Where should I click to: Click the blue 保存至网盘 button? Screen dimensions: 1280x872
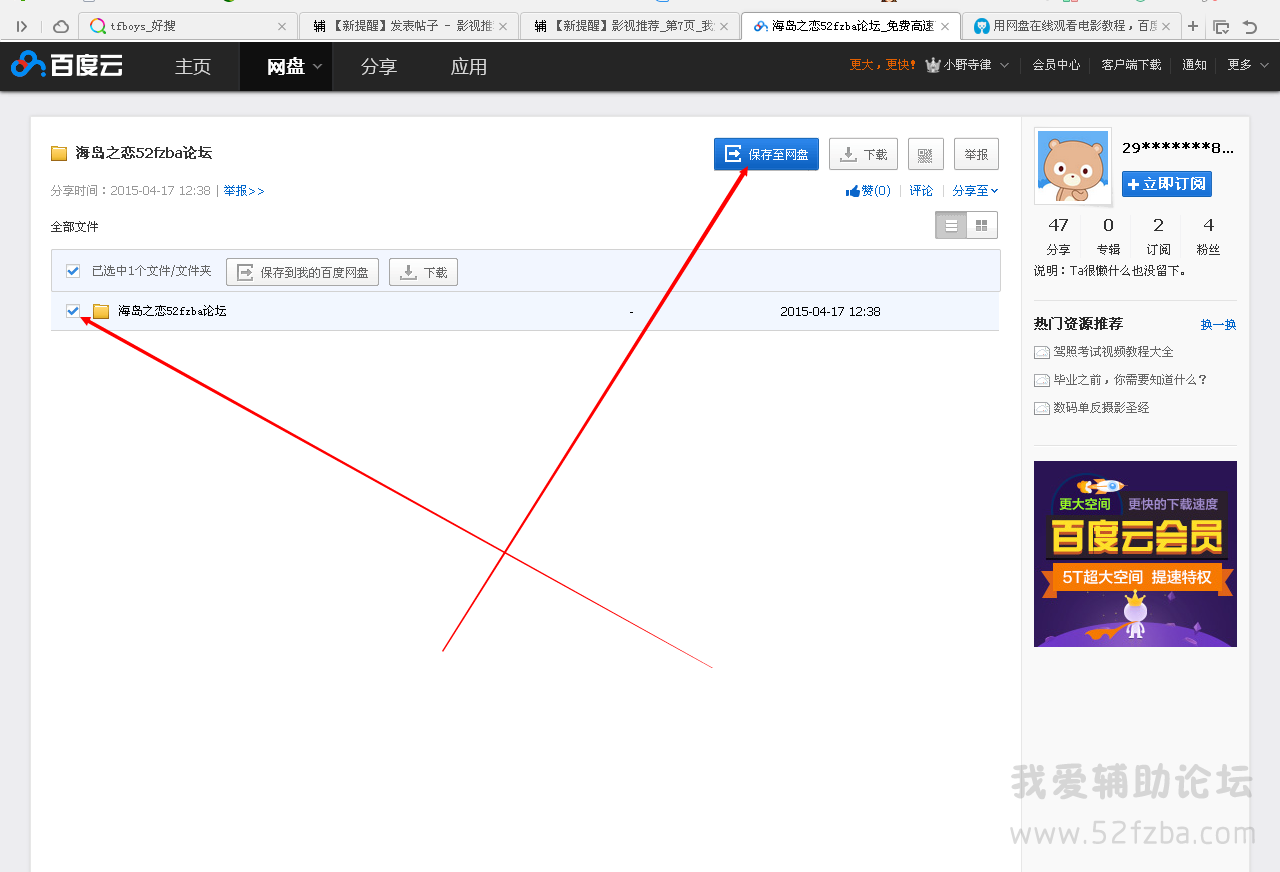tap(766, 154)
